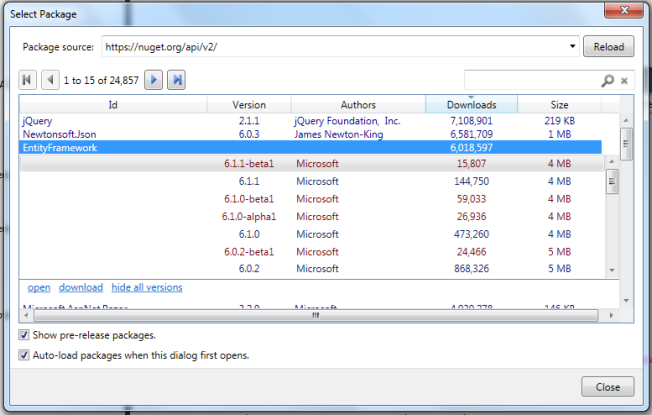The height and width of the screenshot is (415, 652).
Task: Toggle Show pre-release packages checkbox
Action: point(25,335)
